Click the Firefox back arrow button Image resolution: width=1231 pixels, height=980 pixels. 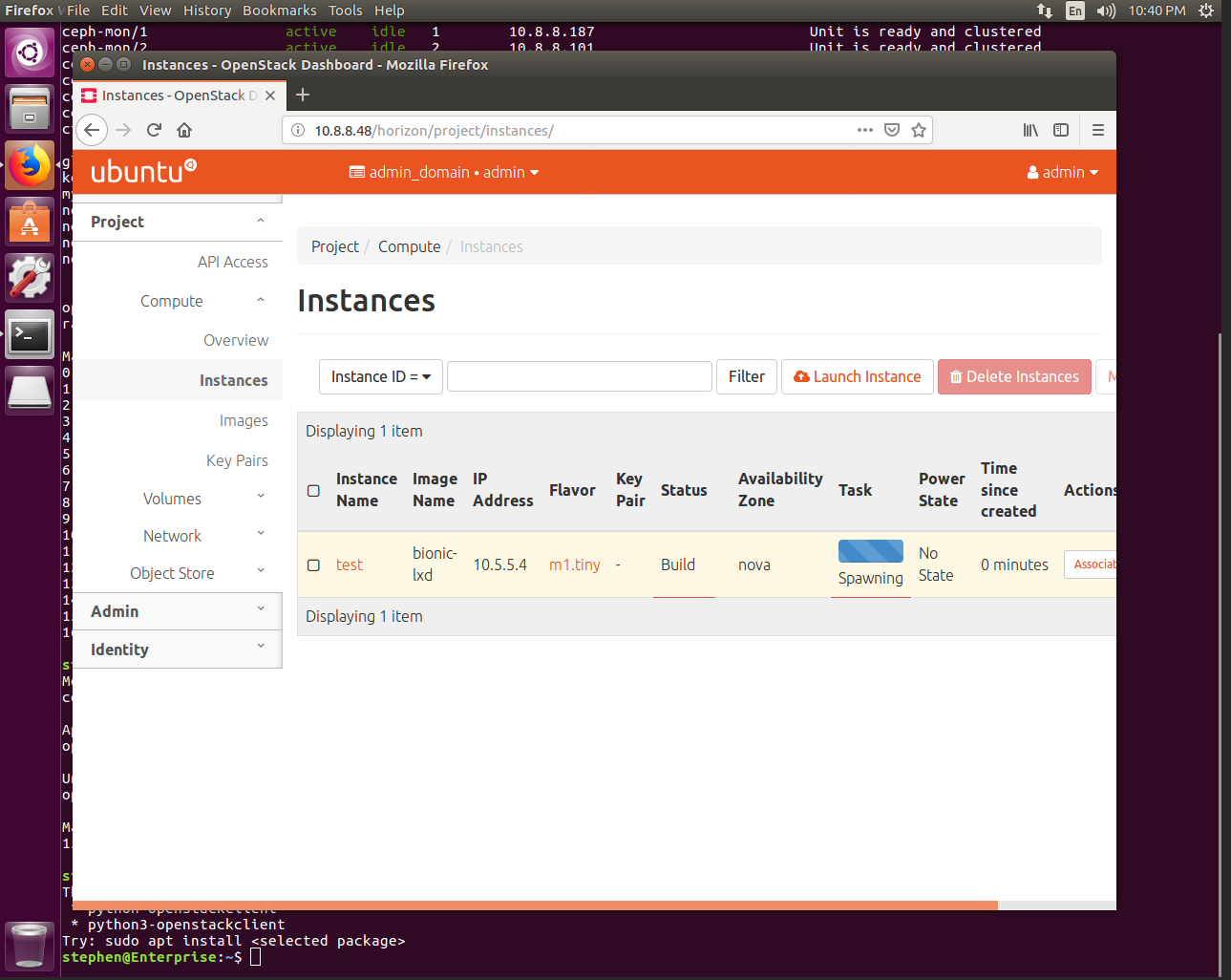point(92,130)
